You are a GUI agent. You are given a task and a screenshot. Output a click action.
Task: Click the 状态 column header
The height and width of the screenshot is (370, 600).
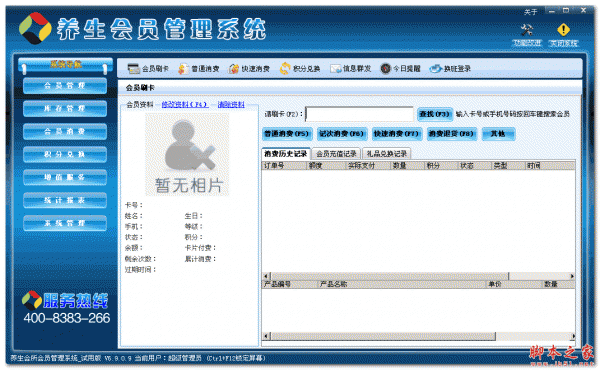point(475,166)
